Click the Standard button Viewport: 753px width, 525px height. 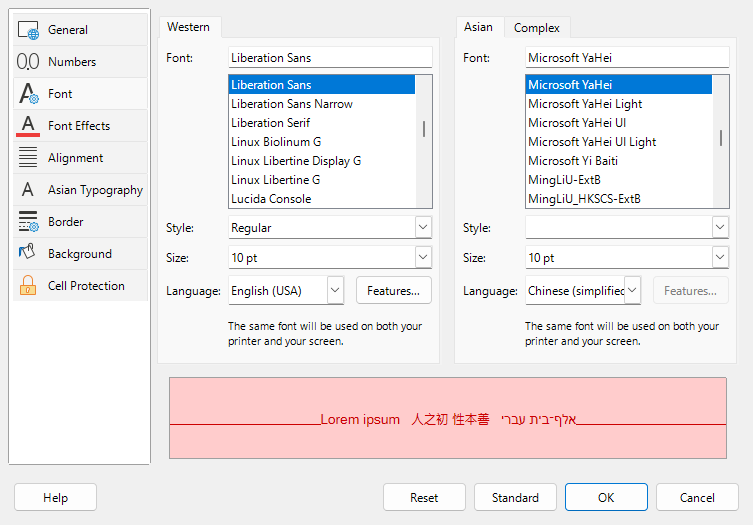point(515,498)
